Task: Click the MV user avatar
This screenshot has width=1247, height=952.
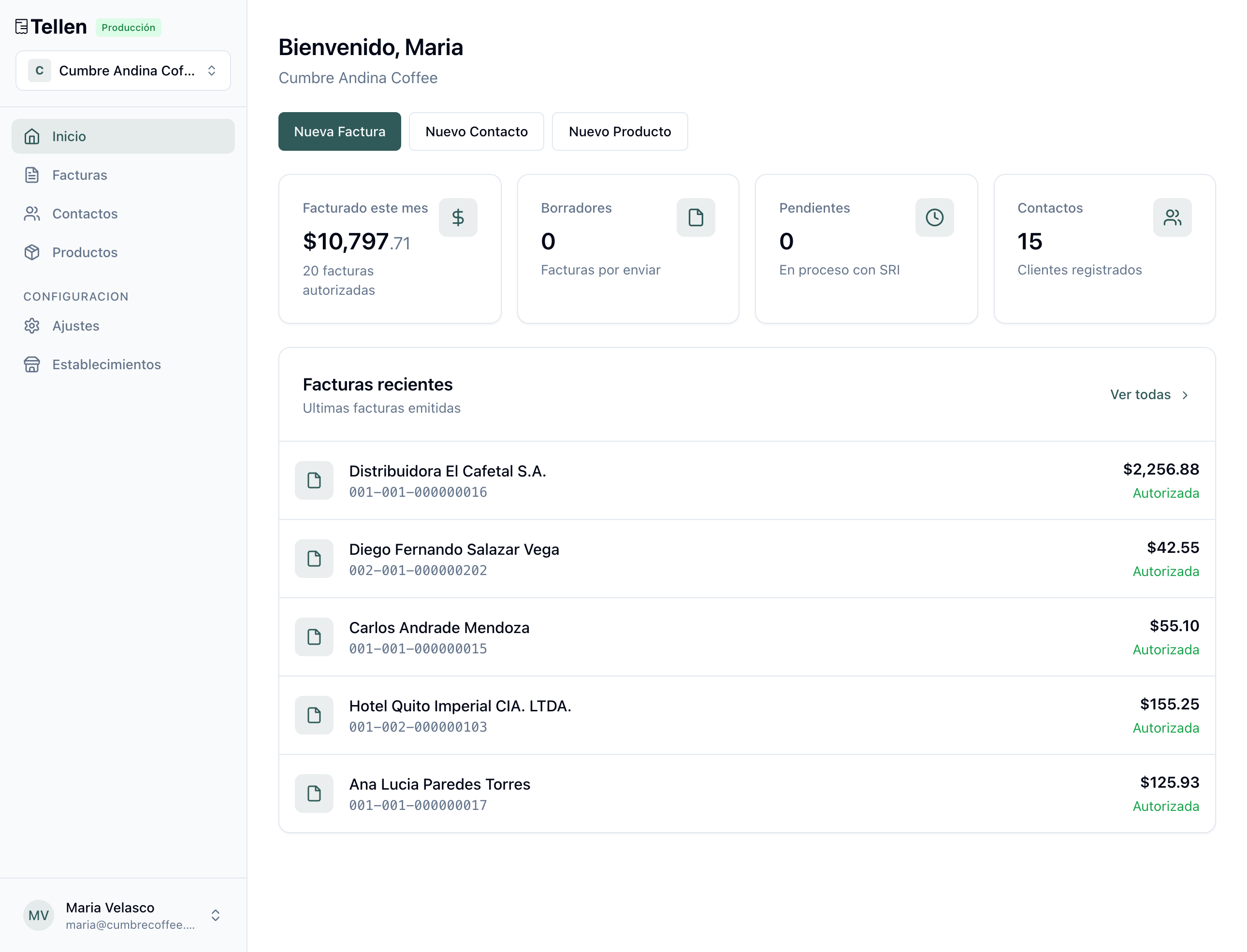Action: (x=38, y=915)
